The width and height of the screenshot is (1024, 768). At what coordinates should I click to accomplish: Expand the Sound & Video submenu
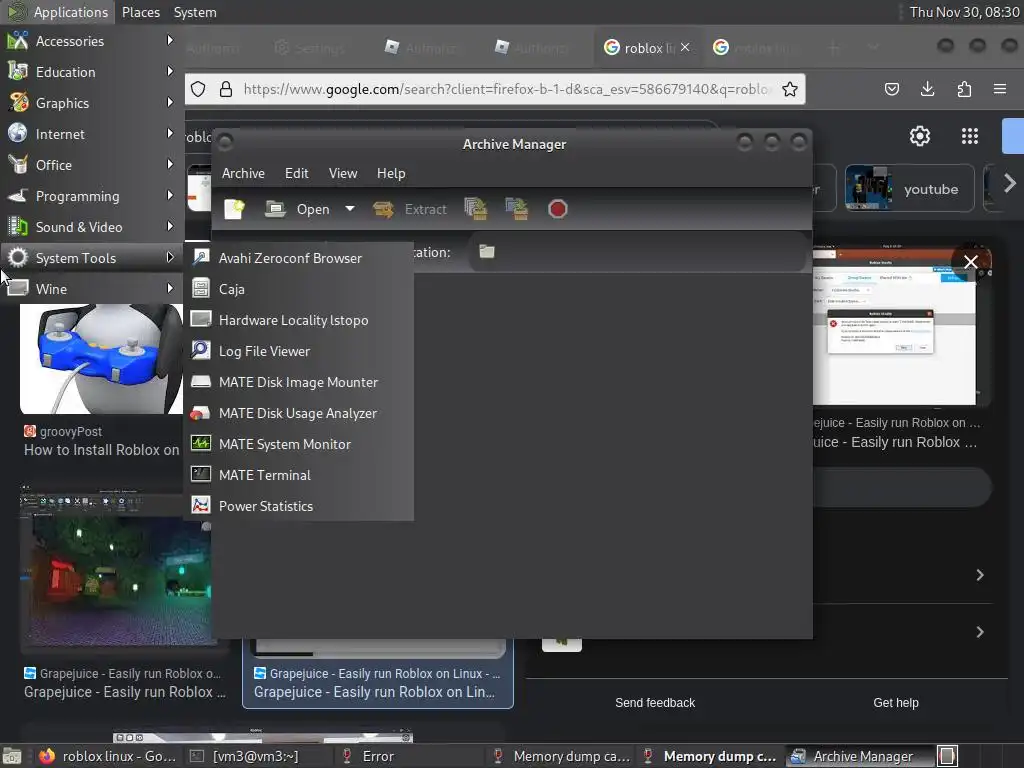(x=91, y=227)
